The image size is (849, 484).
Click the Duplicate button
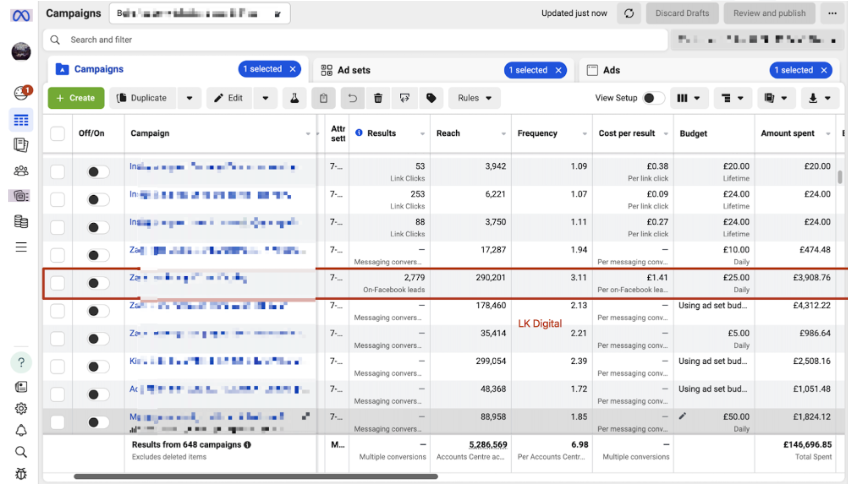pyautogui.click(x=144, y=98)
